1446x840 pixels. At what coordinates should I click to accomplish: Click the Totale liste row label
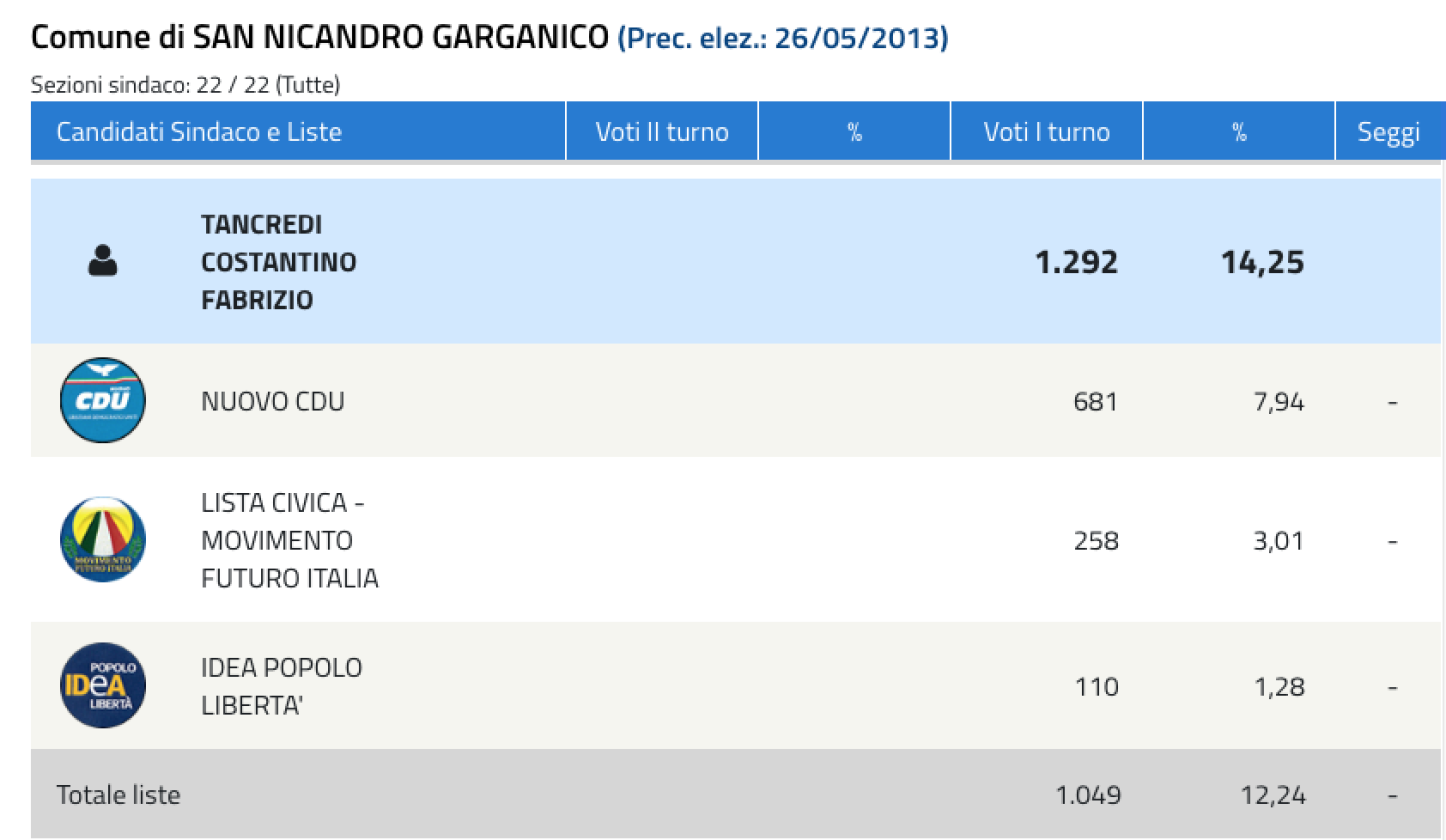[119, 796]
